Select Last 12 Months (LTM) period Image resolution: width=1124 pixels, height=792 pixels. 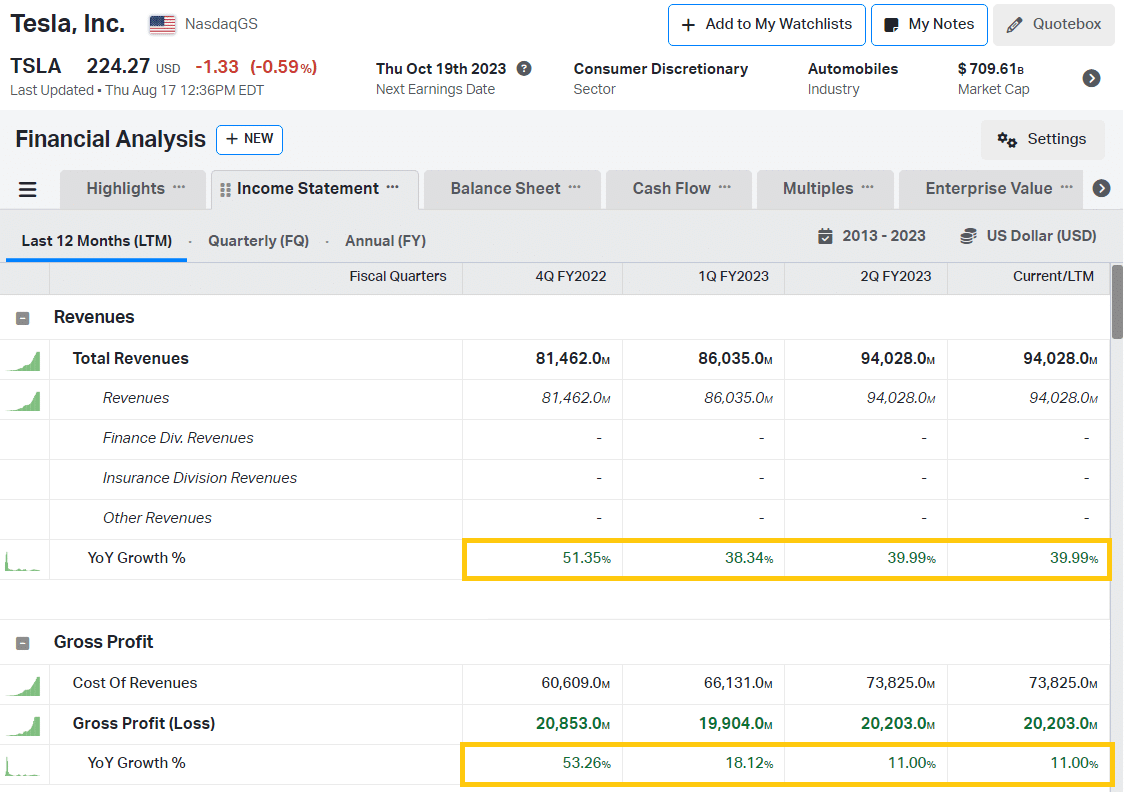tap(97, 241)
